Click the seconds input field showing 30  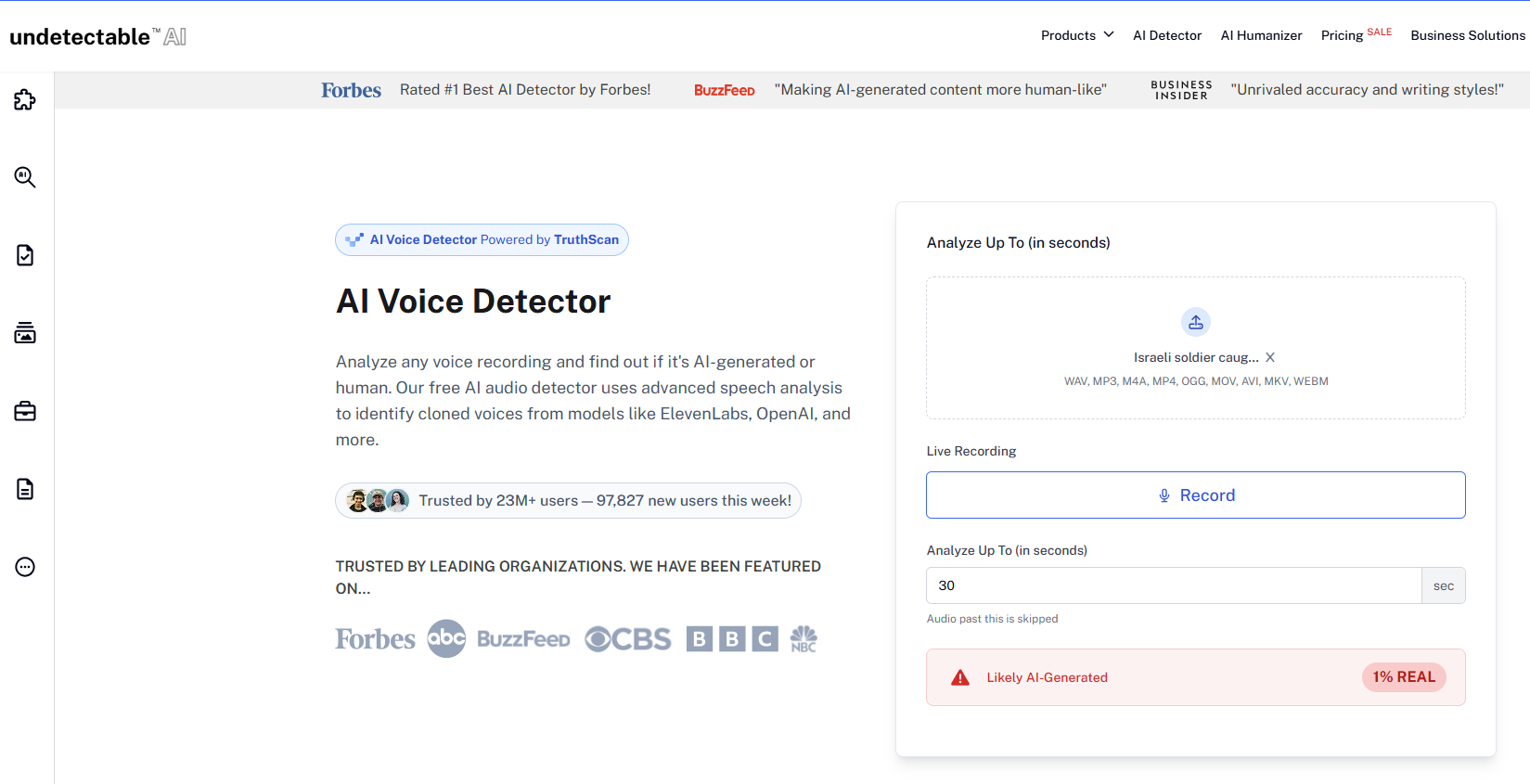(x=1174, y=585)
